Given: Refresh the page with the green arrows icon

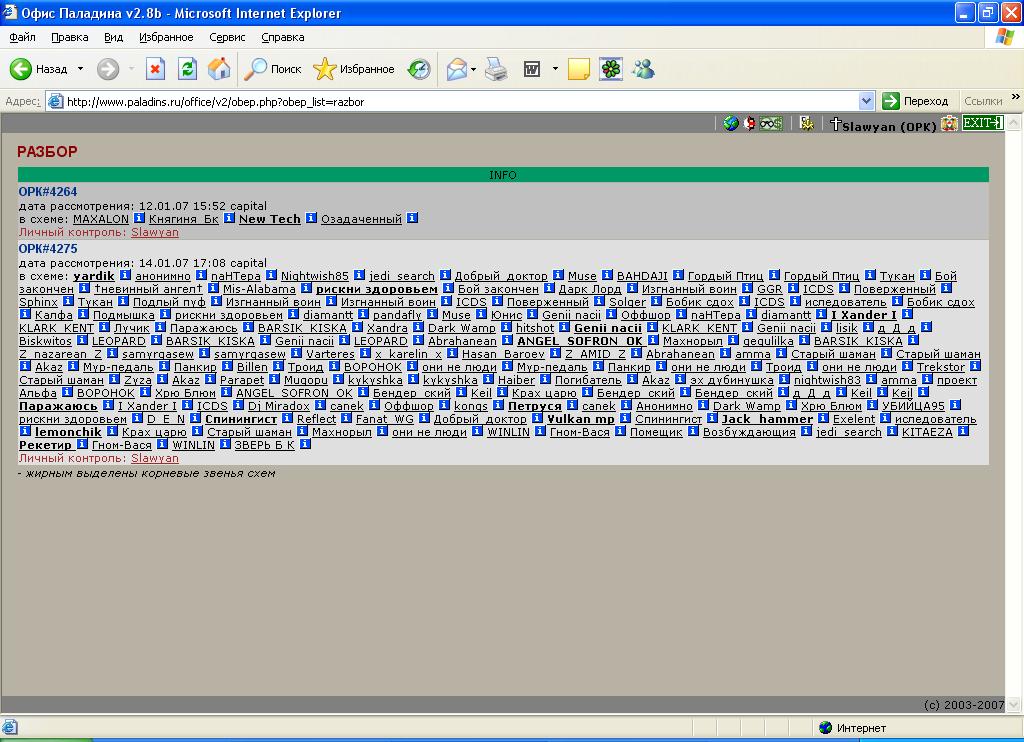Looking at the screenshot, I should tap(187, 69).
